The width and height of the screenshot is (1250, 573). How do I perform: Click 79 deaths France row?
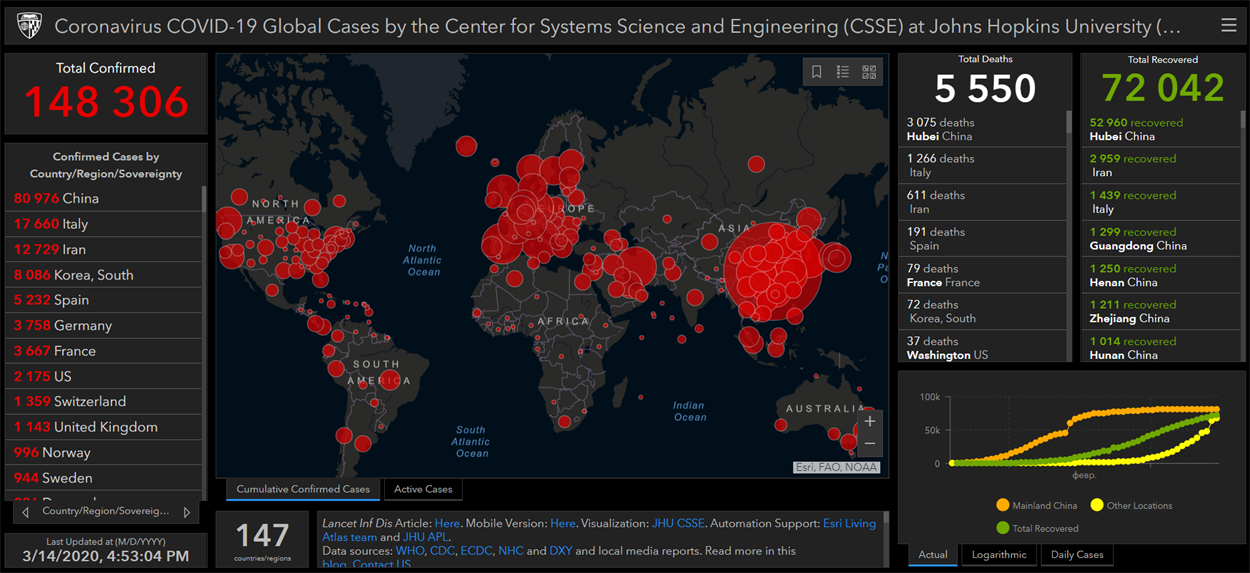click(983, 275)
